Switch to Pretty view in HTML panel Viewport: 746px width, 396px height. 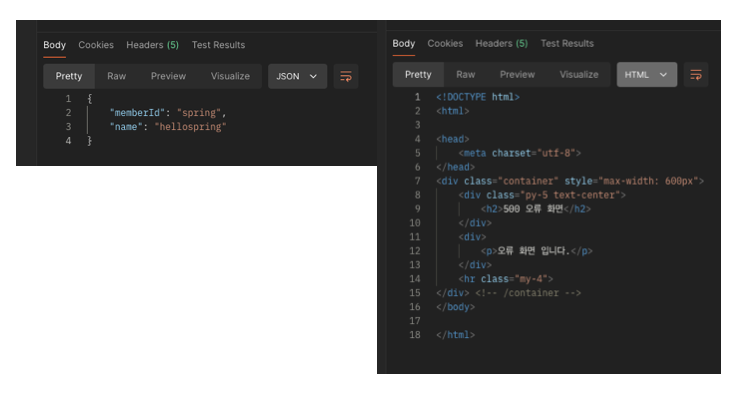[x=418, y=75]
